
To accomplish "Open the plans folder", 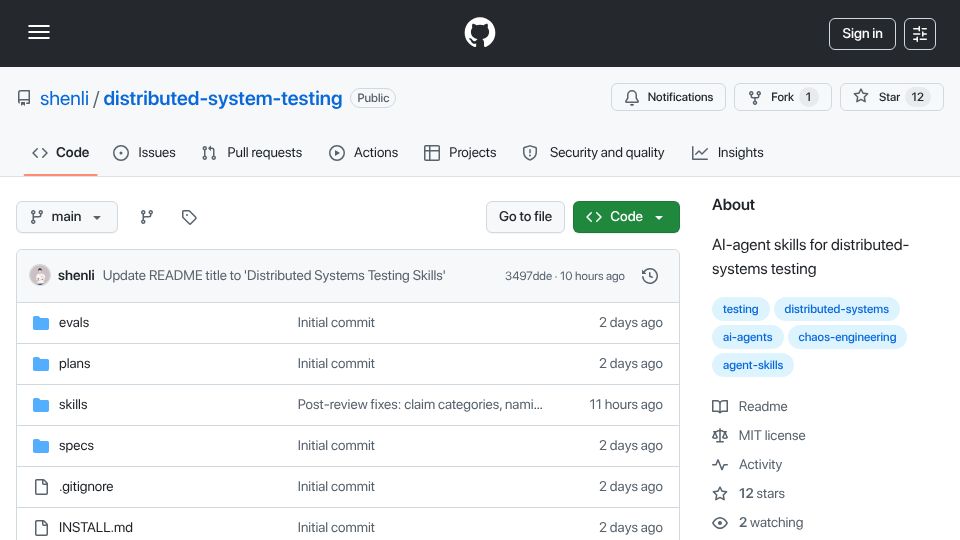I will point(75,364).
